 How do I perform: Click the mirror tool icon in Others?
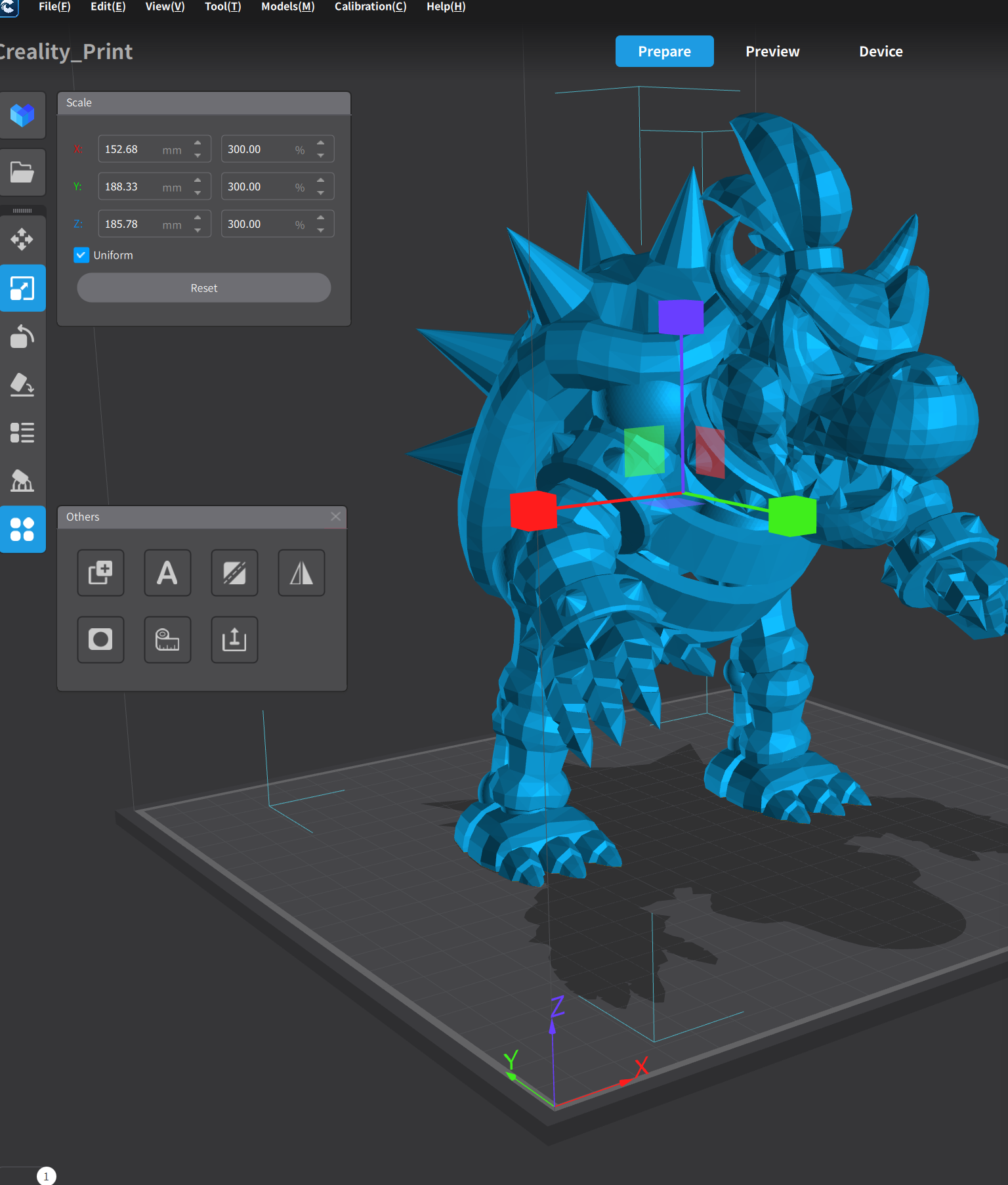click(x=301, y=572)
